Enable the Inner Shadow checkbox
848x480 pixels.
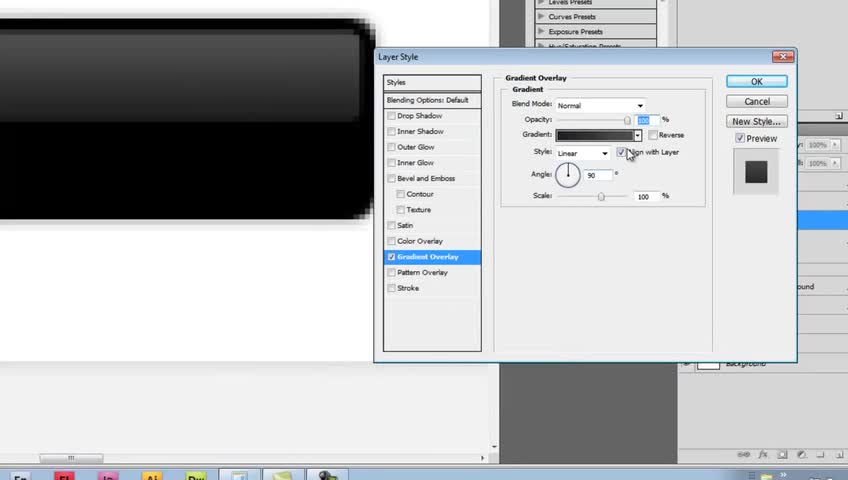pyautogui.click(x=392, y=131)
